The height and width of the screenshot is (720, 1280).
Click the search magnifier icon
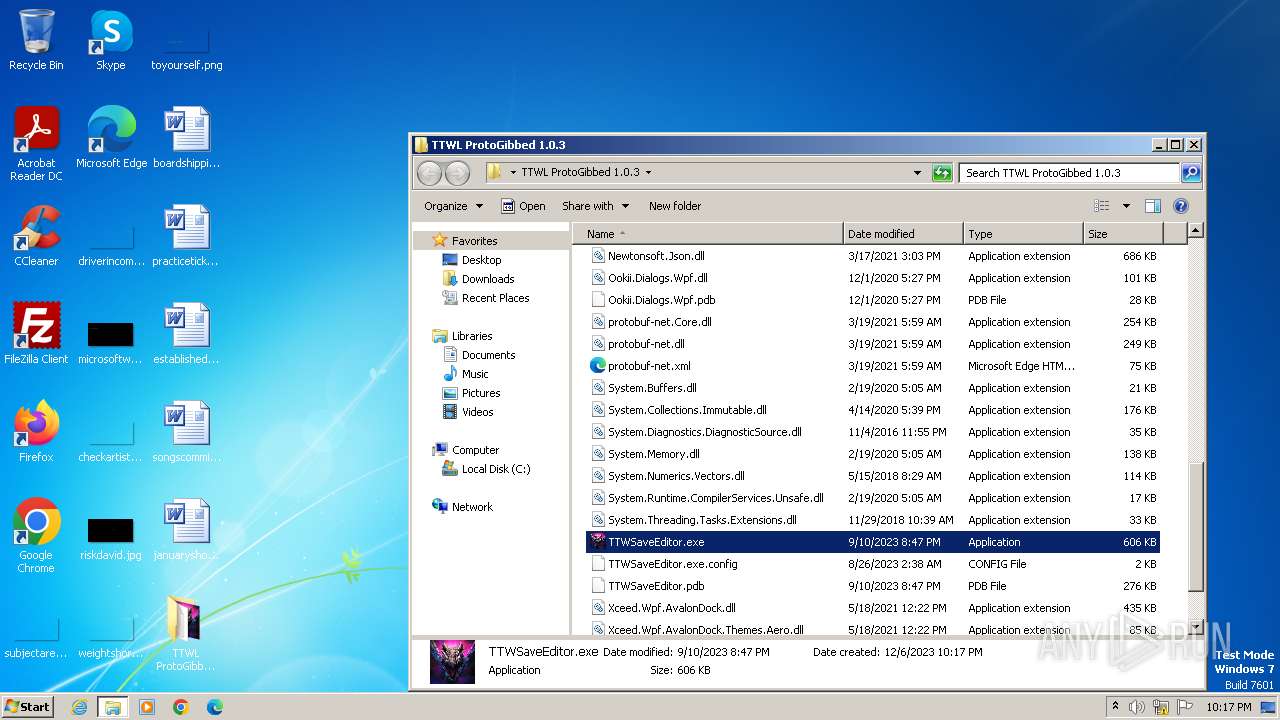[1190, 173]
